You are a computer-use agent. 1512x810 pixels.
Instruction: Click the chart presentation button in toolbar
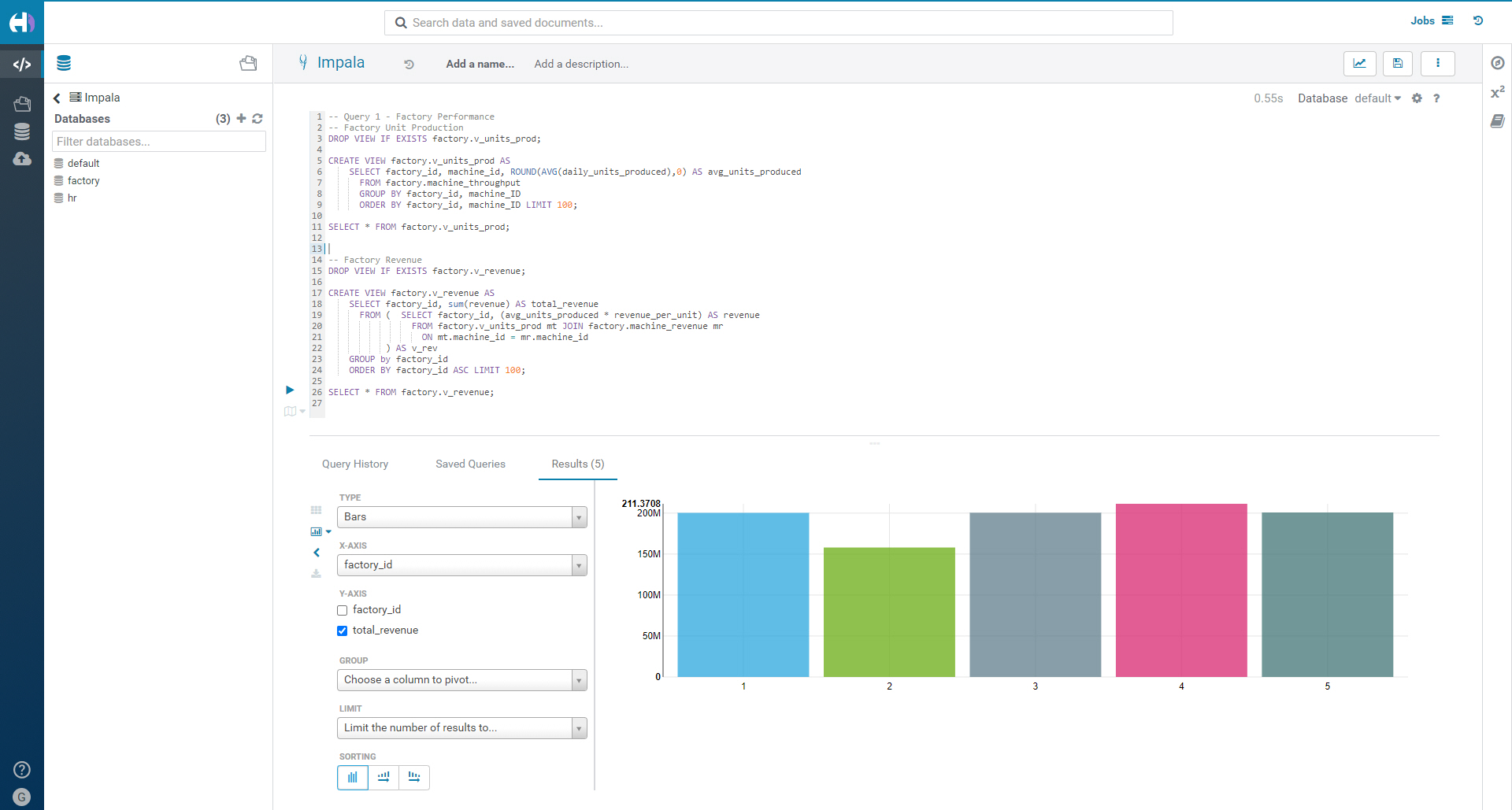pyautogui.click(x=1359, y=63)
